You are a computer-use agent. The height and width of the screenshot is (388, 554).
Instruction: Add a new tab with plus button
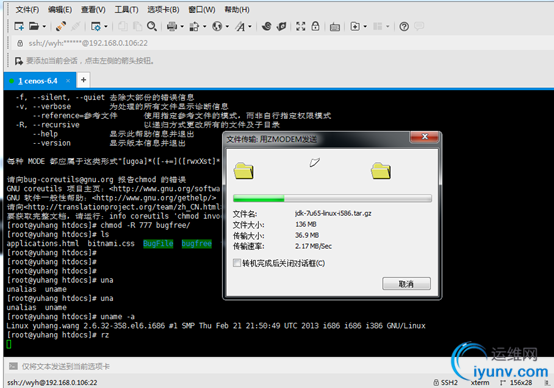(x=83, y=80)
